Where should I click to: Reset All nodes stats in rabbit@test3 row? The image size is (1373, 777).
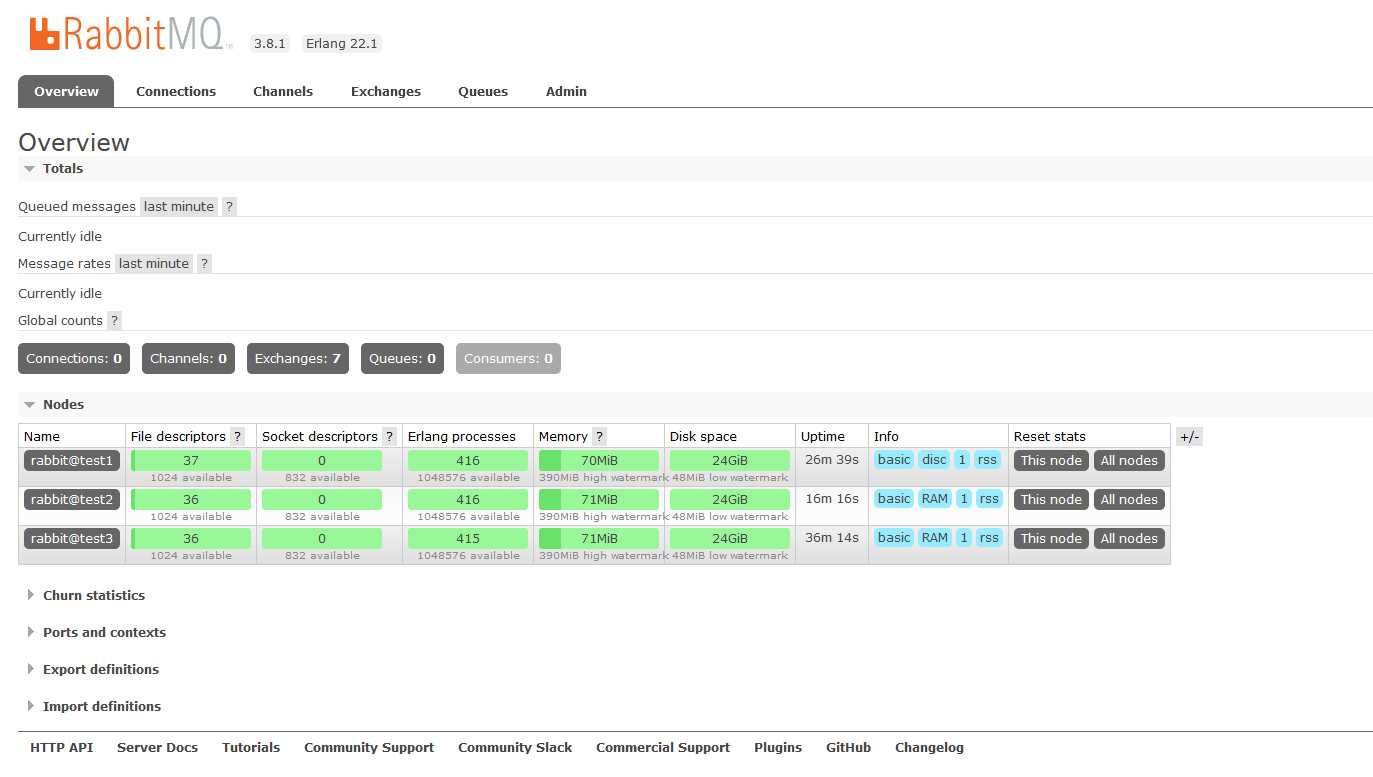1129,539
